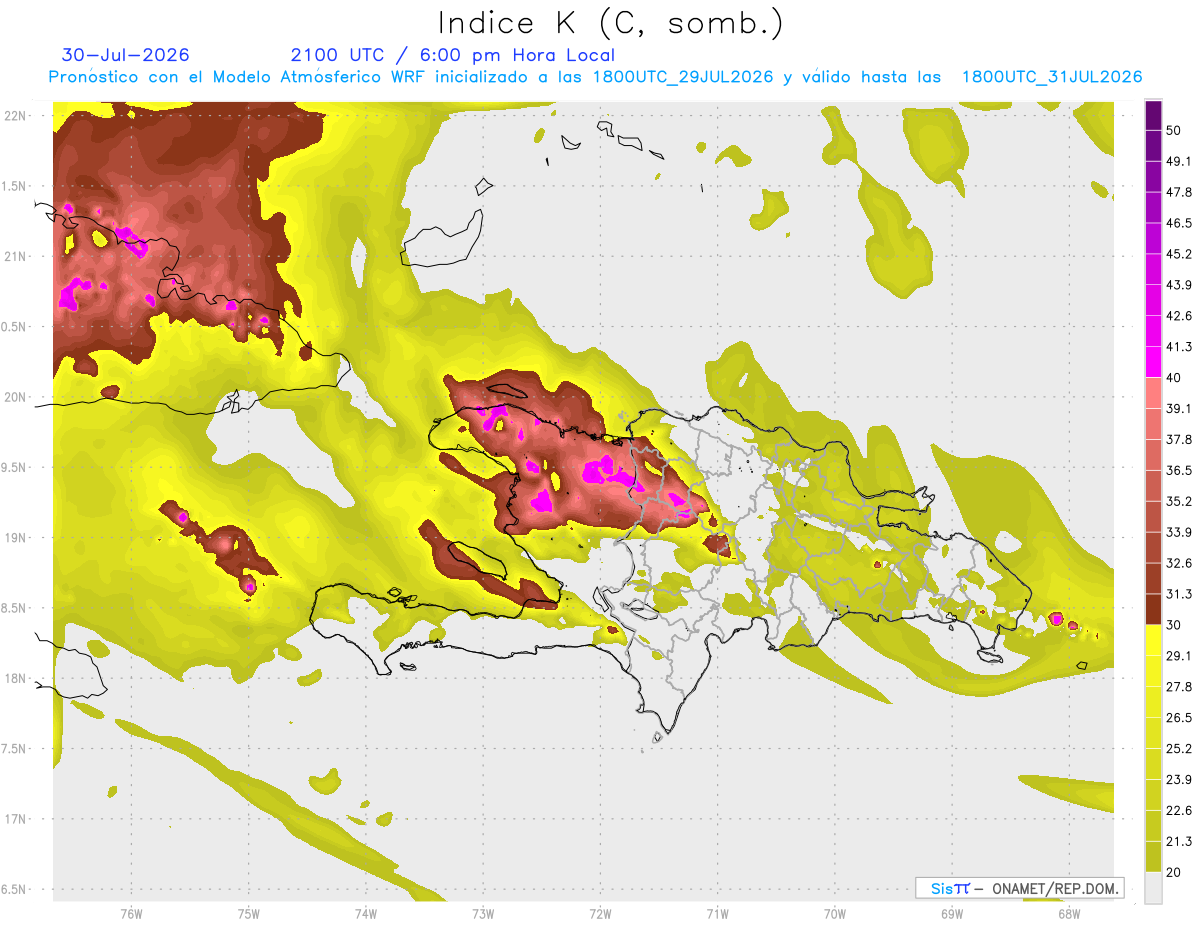Click the 22N latitude label
The image size is (1200, 927).
coord(14,116)
